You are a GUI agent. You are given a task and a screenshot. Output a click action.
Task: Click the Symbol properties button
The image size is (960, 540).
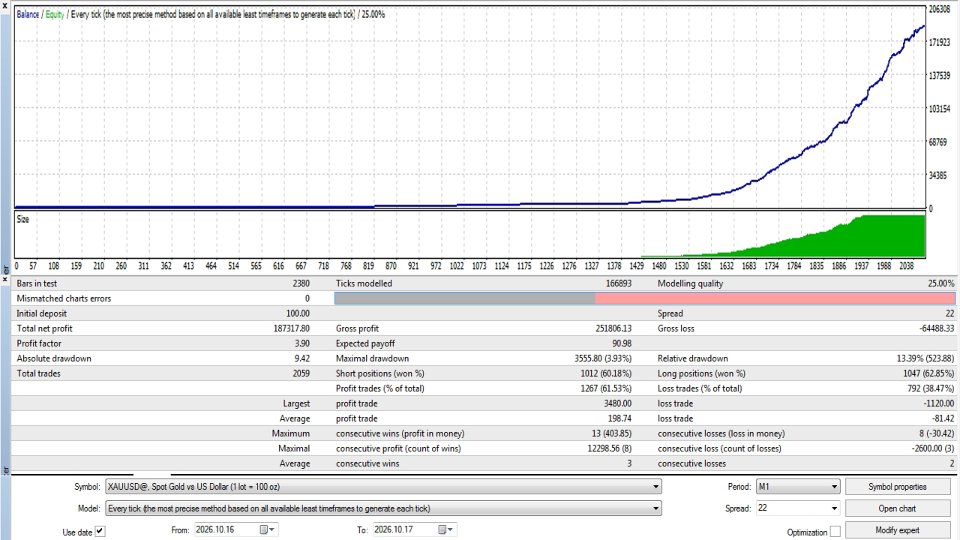coord(897,487)
